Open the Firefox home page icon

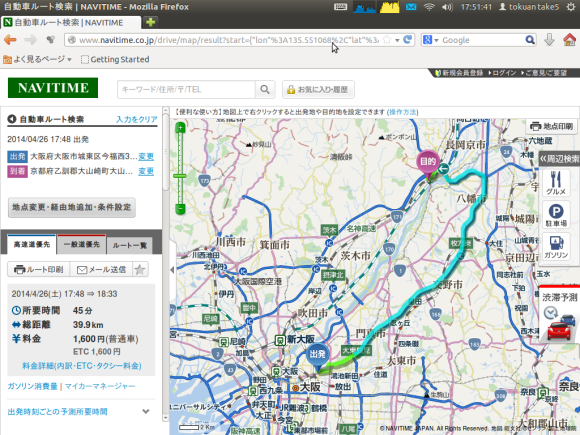click(x=569, y=40)
